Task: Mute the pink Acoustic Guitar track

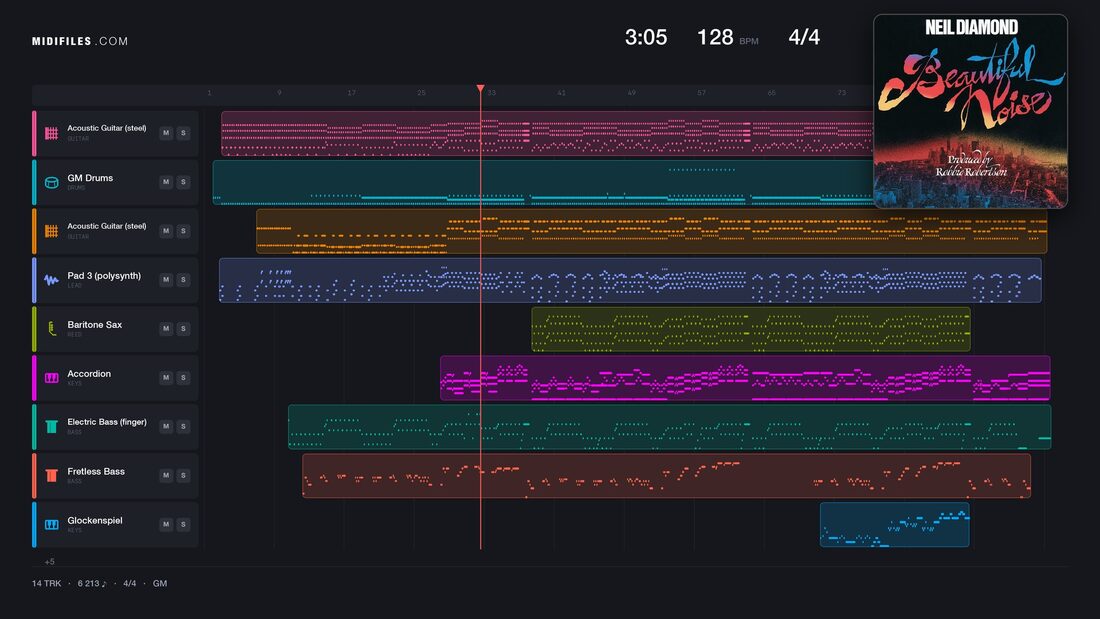Action: click(166, 133)
